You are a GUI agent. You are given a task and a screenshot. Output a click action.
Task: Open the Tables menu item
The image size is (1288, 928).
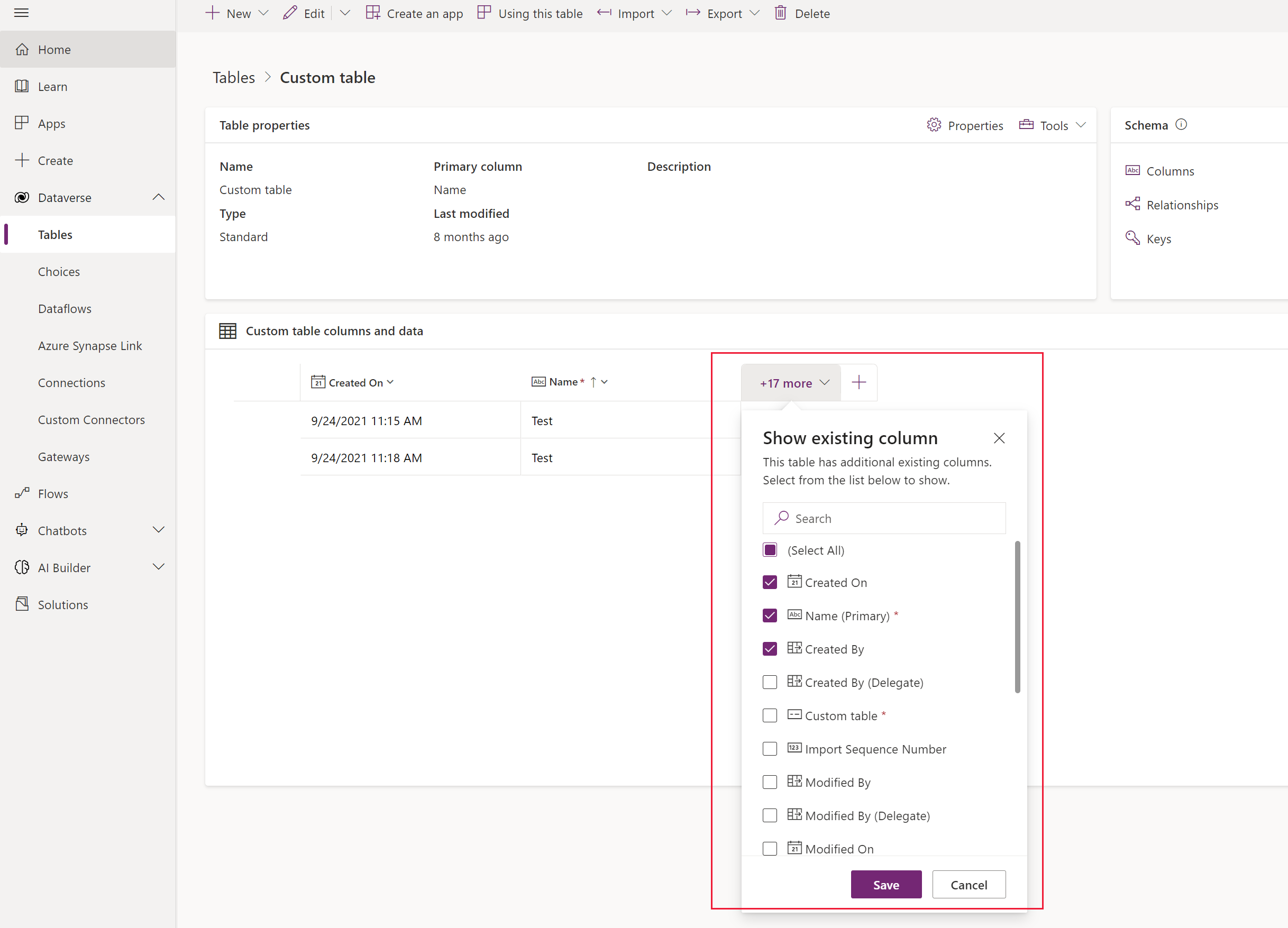coord(55,234)
